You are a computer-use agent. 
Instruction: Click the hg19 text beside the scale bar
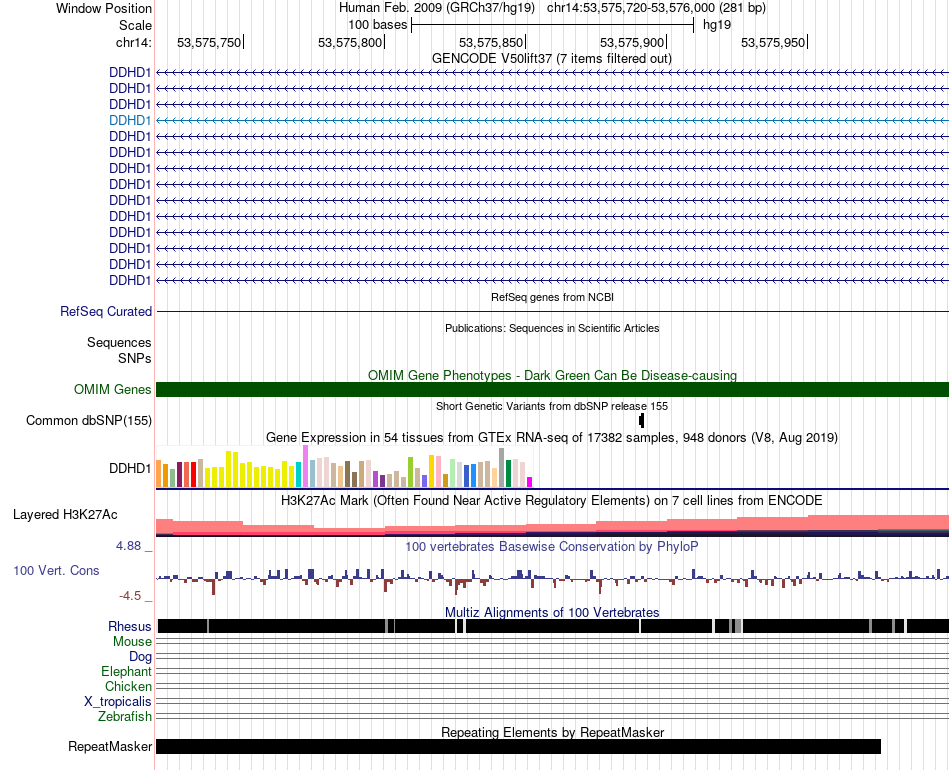pos(717,25)
